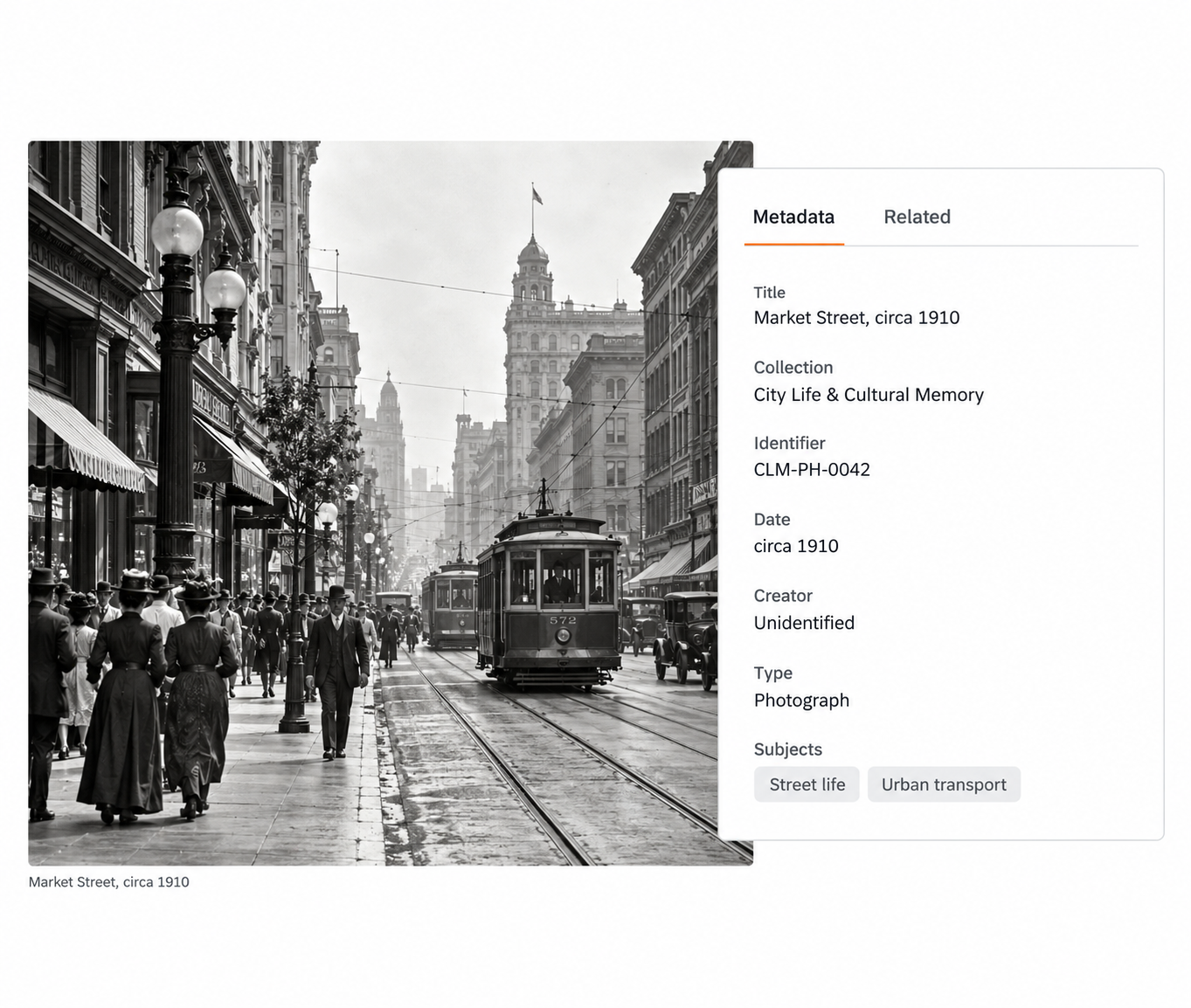Viewport: 1191px width, 1008px height.
Task: Click the Creator field label
Action: click(783, 596)
